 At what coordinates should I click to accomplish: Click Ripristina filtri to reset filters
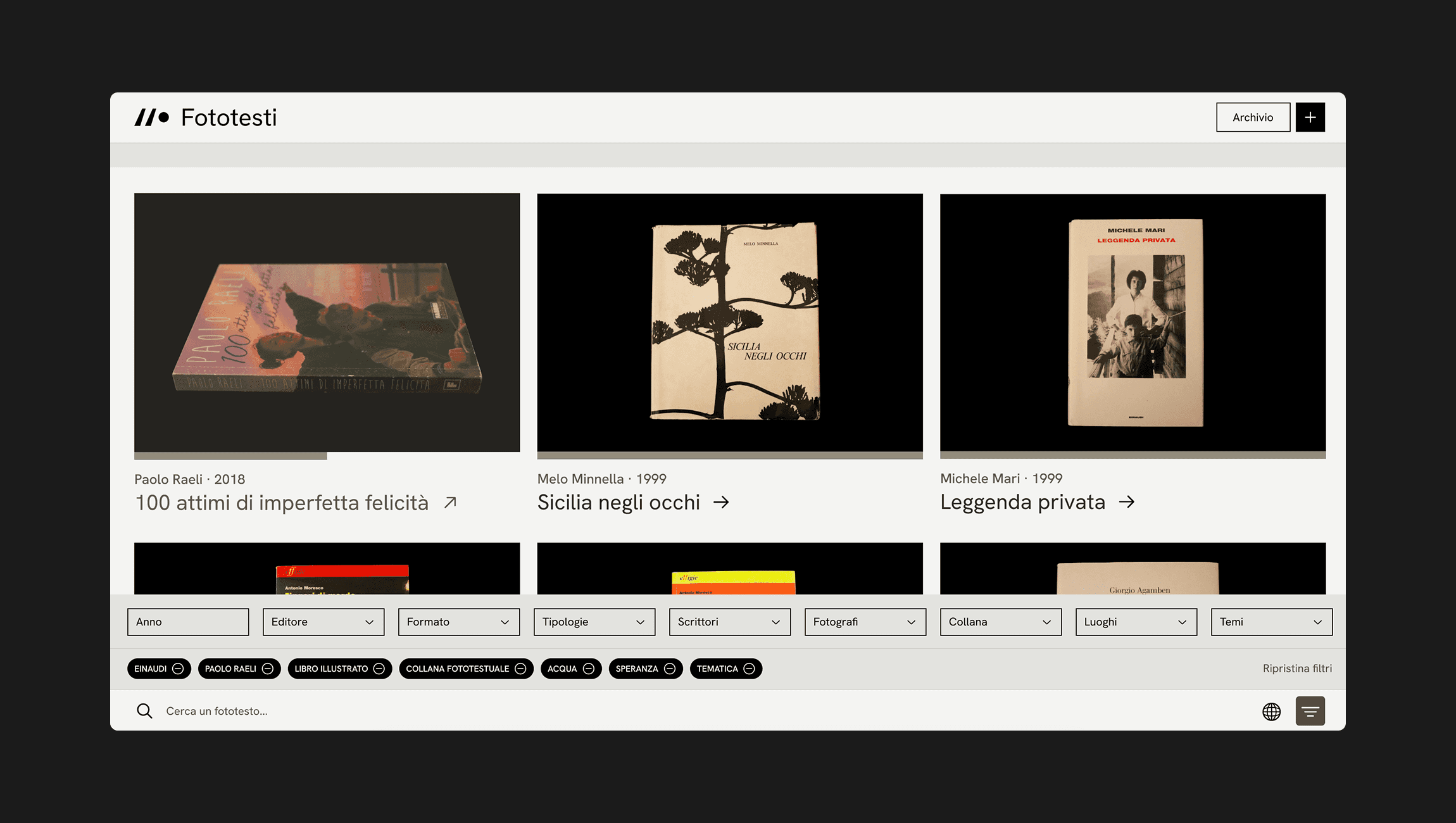click(1297, 669)
